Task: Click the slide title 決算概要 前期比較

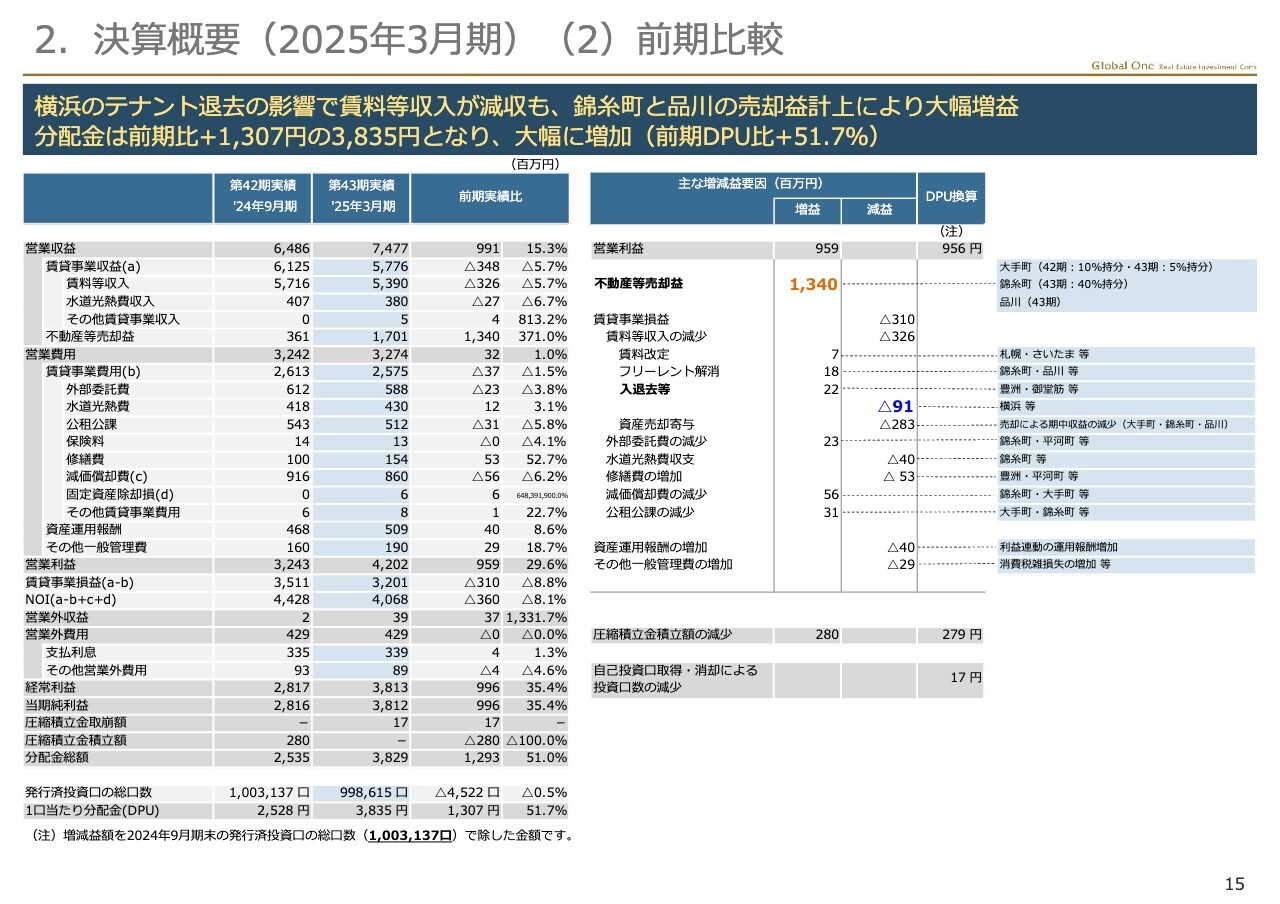Action: pyautogui.click(x=408, y=39)
